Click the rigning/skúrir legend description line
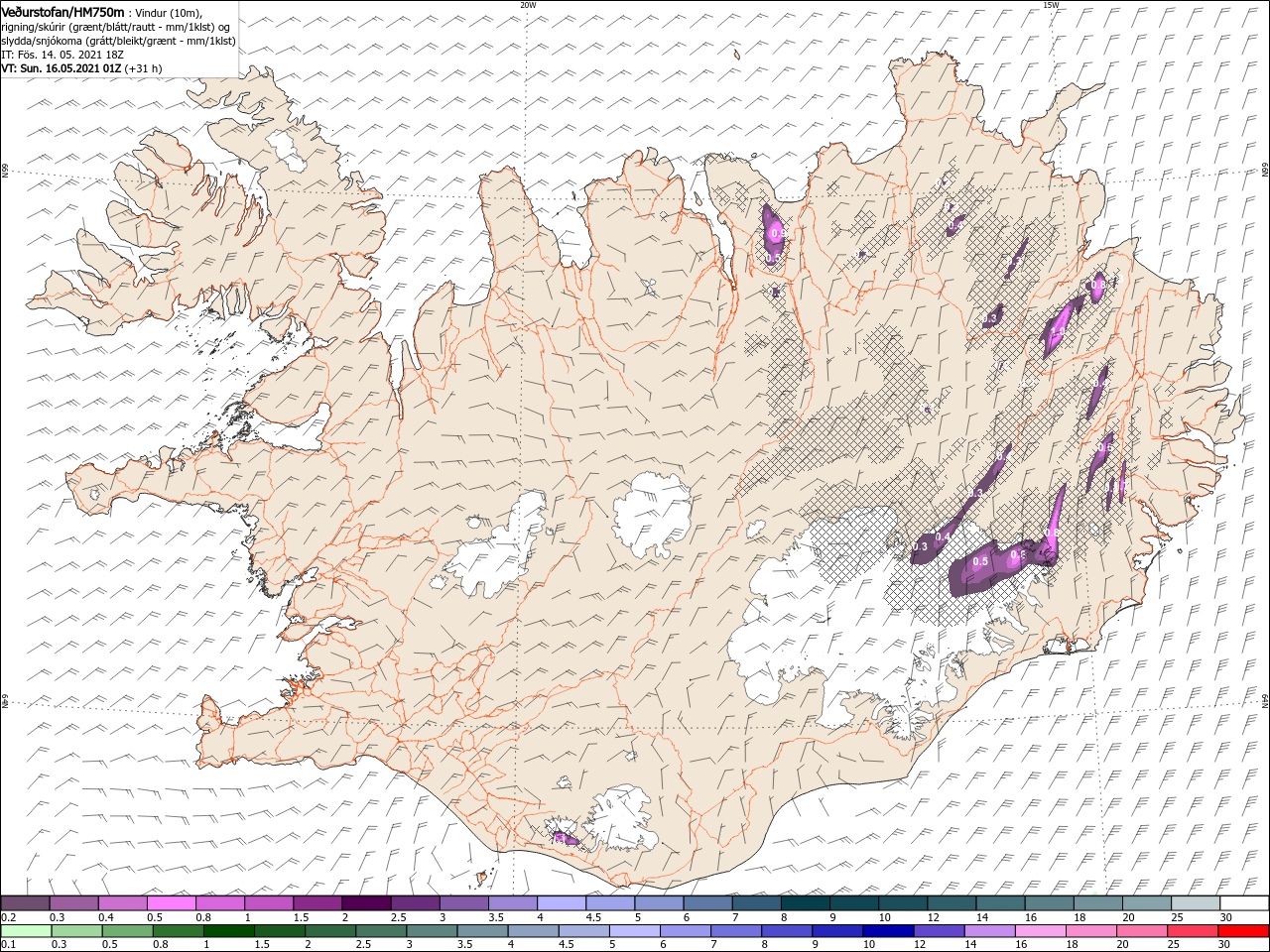This screenshot has width=1270, height=952. click(x=115, y=27)
